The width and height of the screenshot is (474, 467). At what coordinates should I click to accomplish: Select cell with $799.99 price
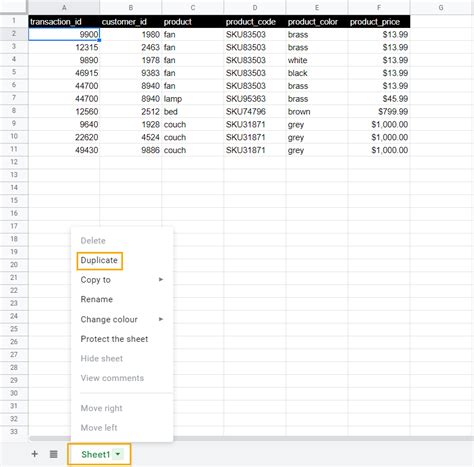coord(379,112)
